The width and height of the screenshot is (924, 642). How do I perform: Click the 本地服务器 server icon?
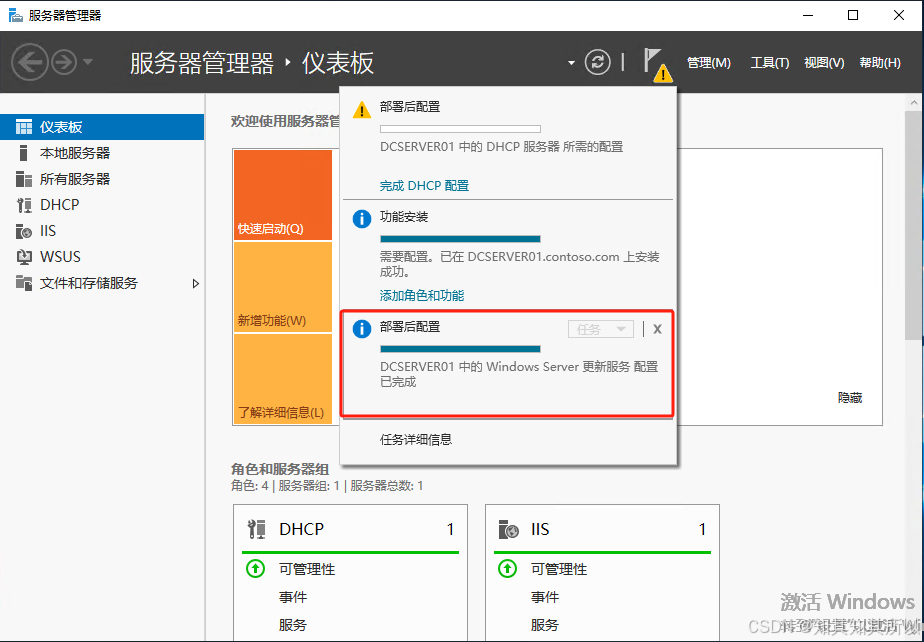[24, 153]
